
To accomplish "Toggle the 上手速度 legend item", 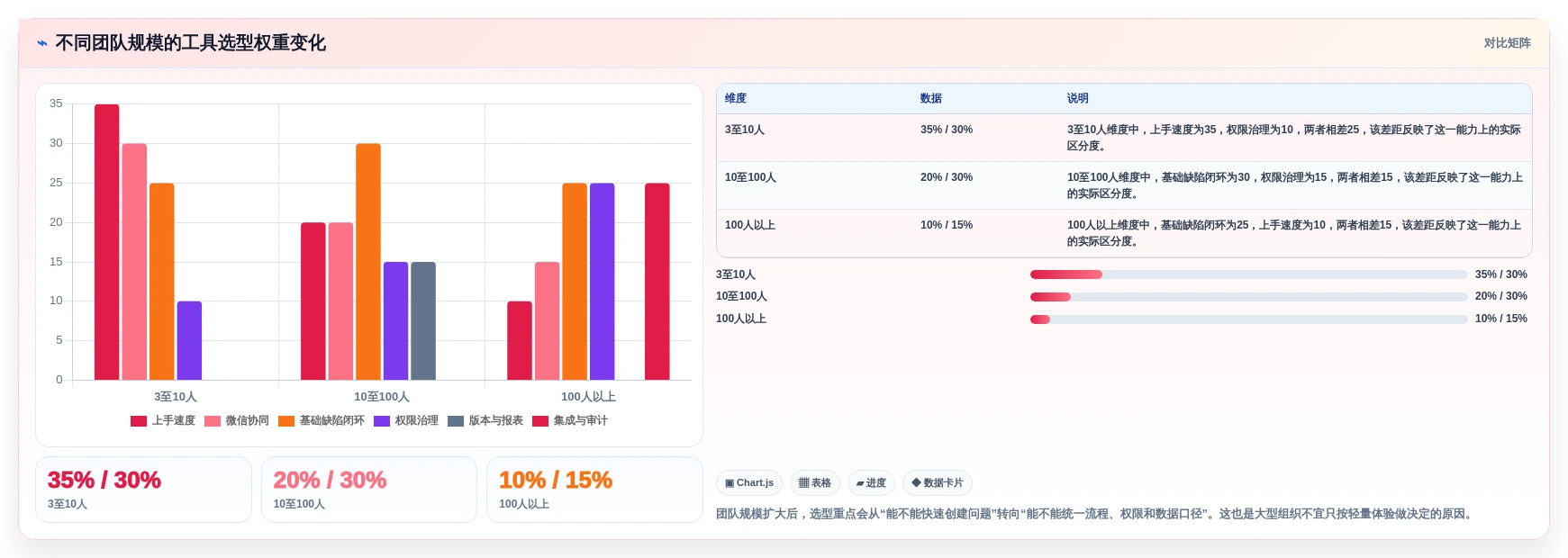I will point(163,420).
